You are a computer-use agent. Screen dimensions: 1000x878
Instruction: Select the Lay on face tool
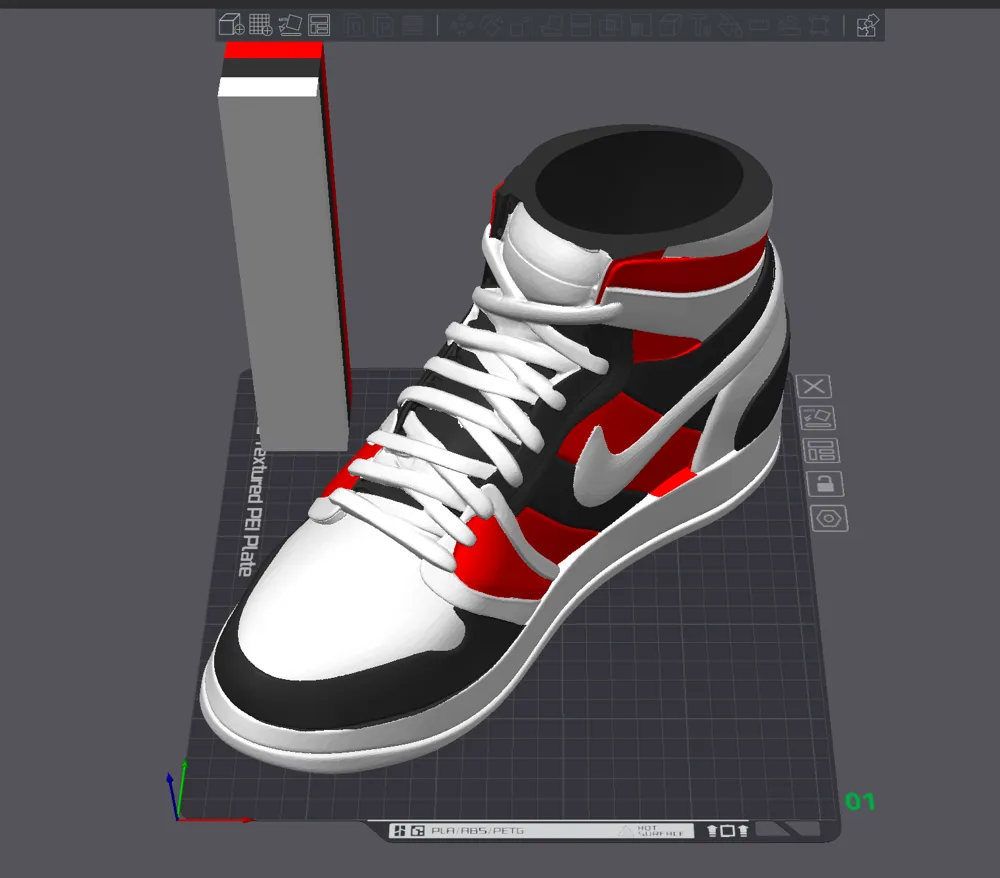tap(550, 25)
